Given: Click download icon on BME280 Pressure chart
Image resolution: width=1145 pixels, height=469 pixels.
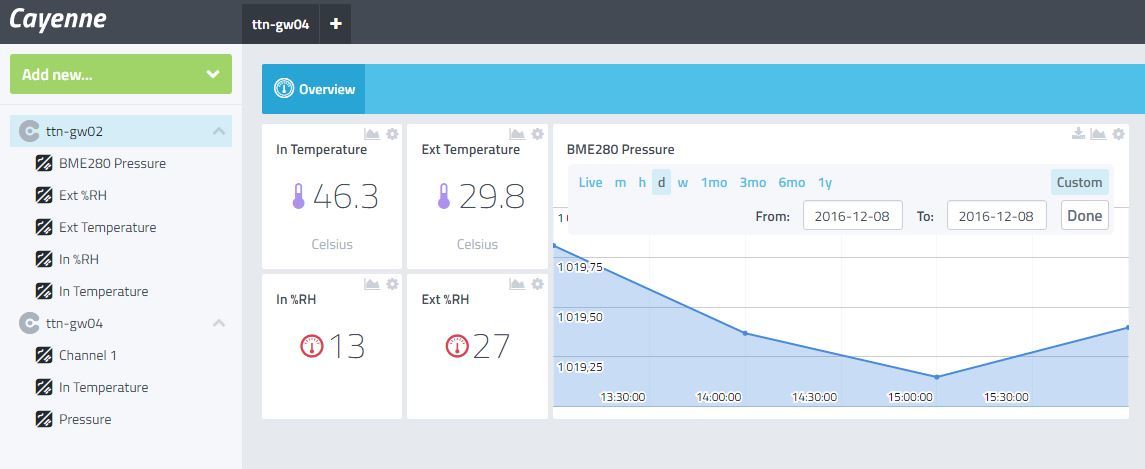Looking at the screenshot, I should click(1078, 134).
